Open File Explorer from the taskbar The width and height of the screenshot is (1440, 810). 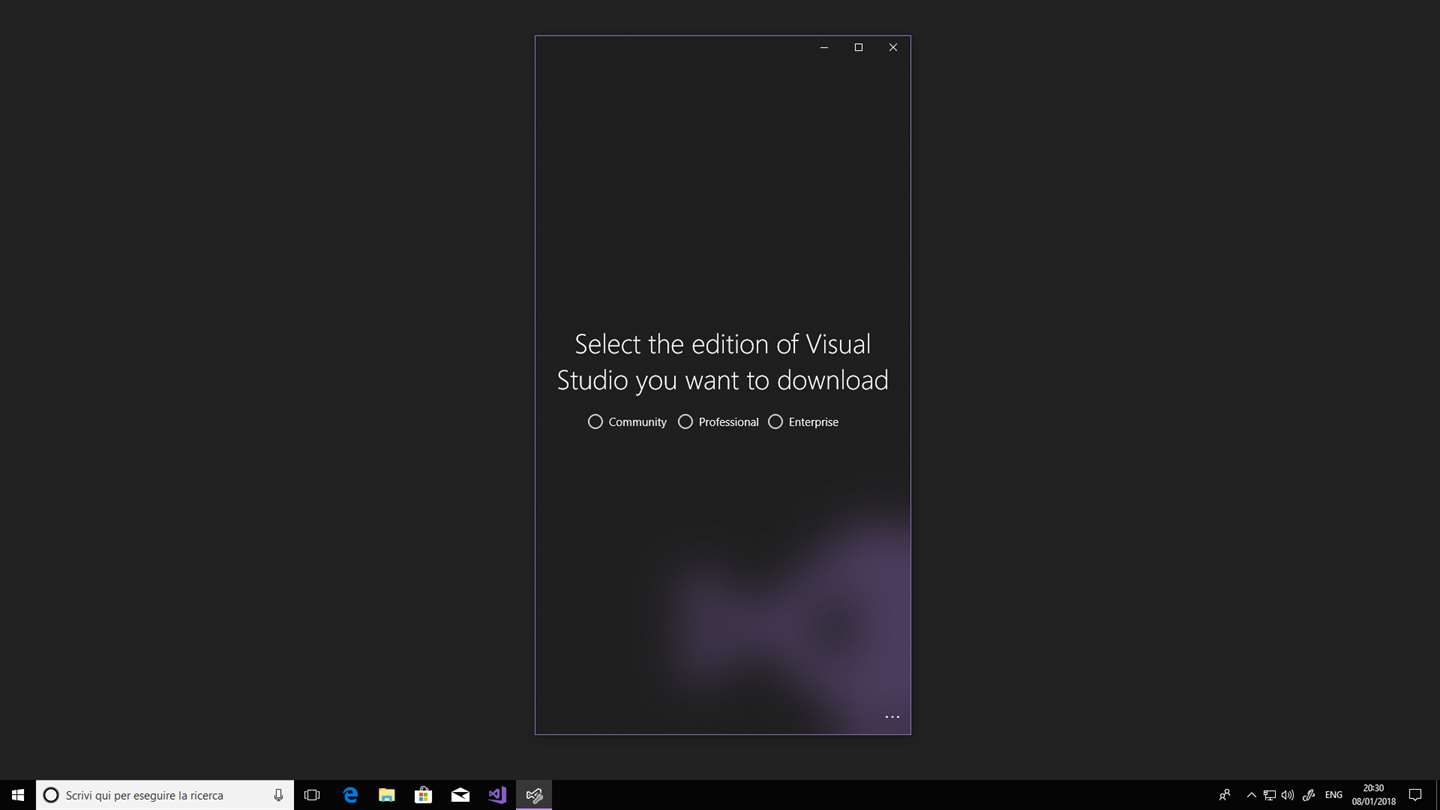tap(387, 795)
